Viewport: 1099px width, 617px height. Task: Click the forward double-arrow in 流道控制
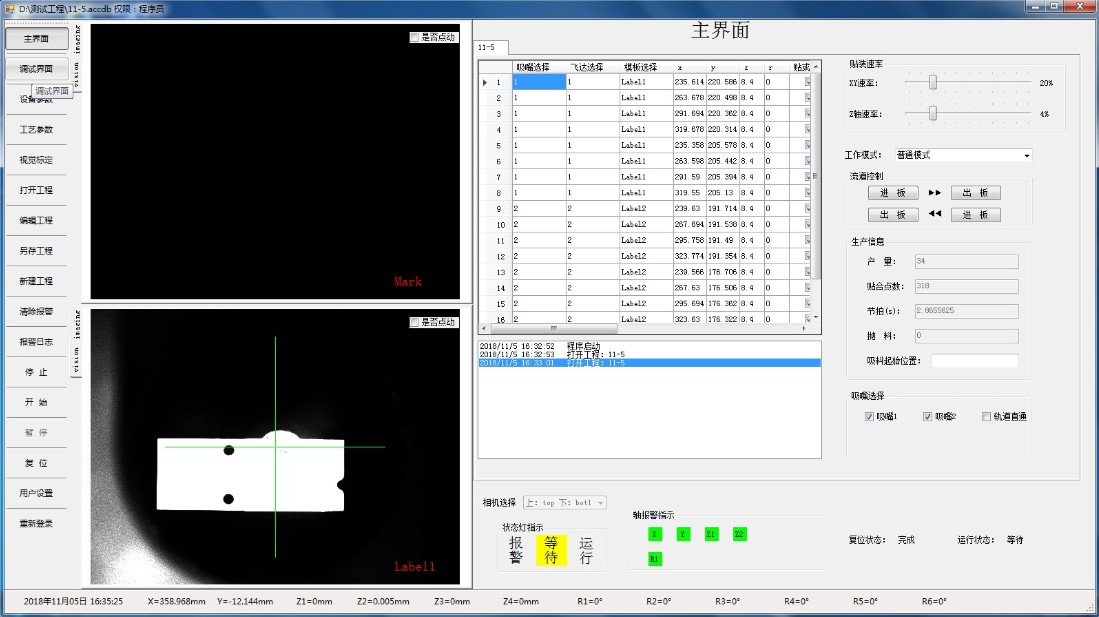tap(935, 192)
